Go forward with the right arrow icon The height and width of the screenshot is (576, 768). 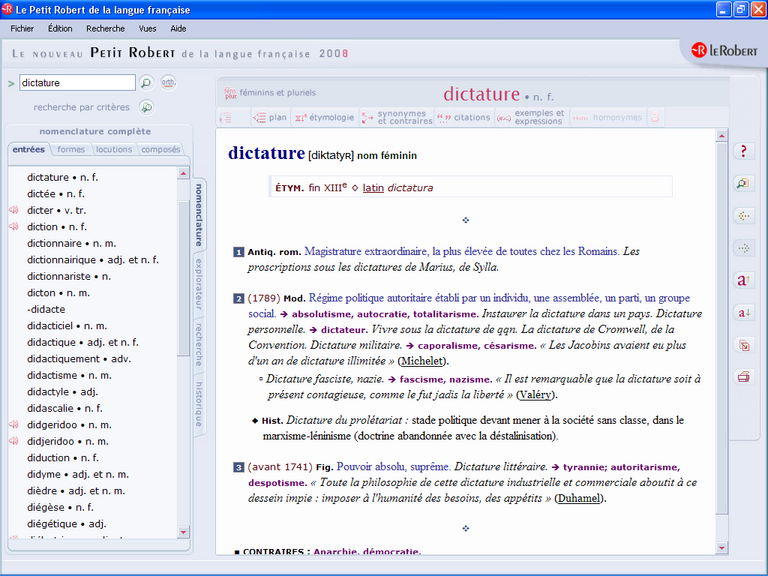pyautogui.click(x=744, y=248)
